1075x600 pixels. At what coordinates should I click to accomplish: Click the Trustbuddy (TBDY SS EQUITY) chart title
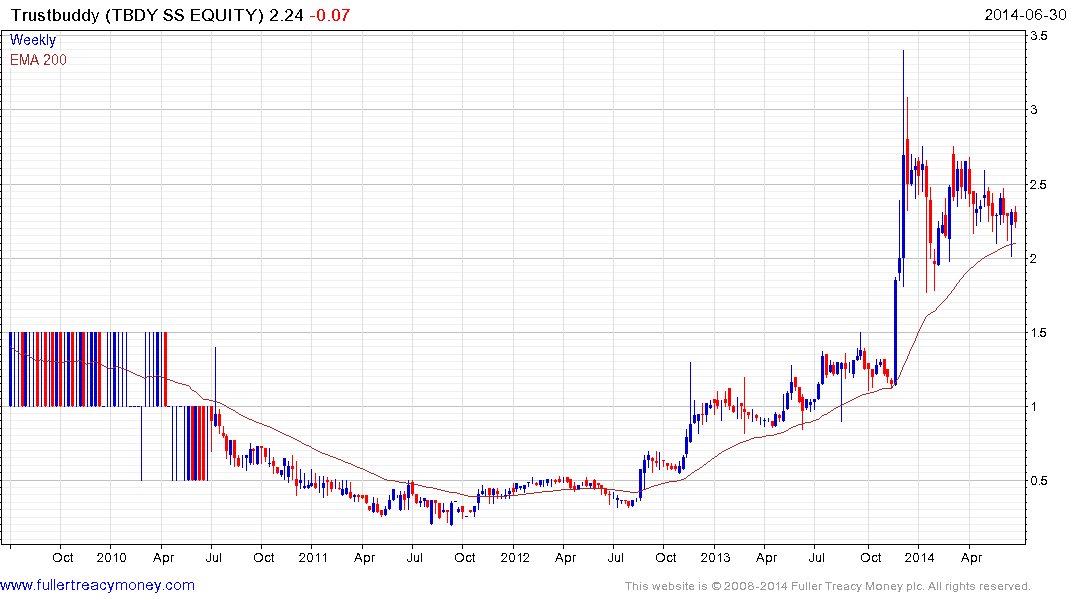pos(137,14)
